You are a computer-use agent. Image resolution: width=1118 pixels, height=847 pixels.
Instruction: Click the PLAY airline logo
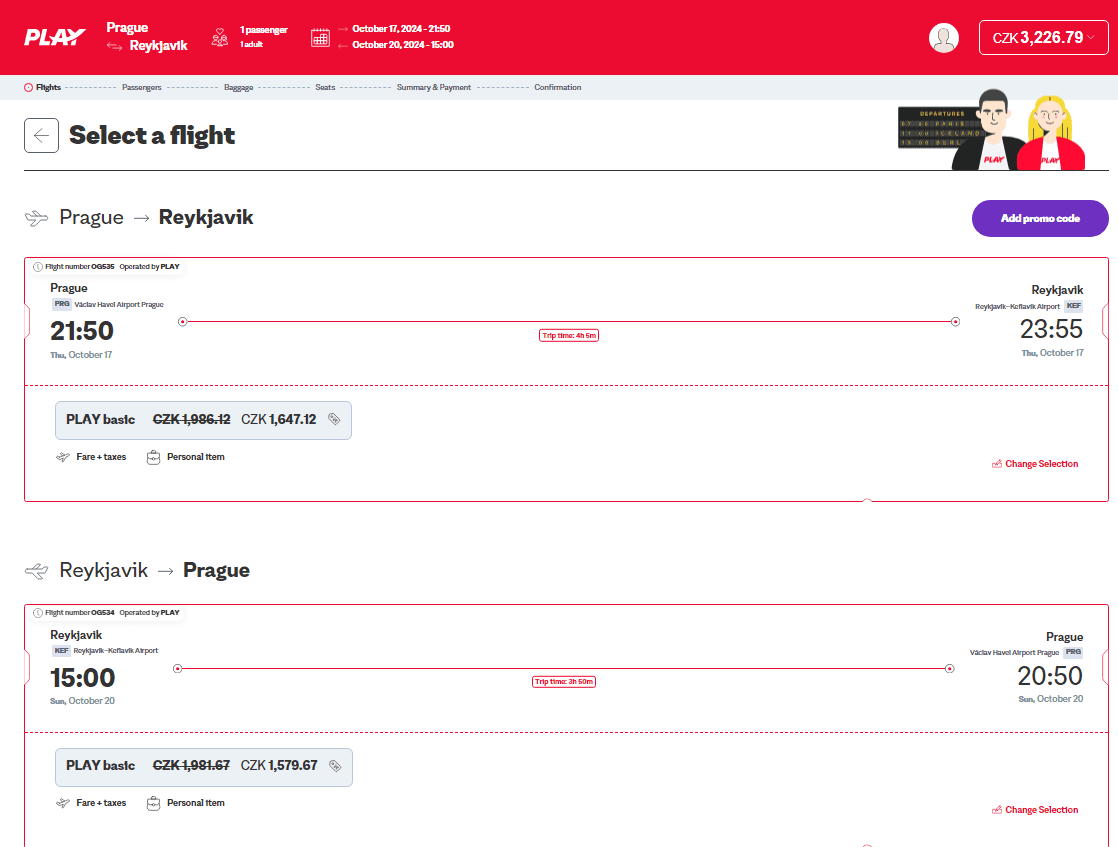tap(55, 37)
